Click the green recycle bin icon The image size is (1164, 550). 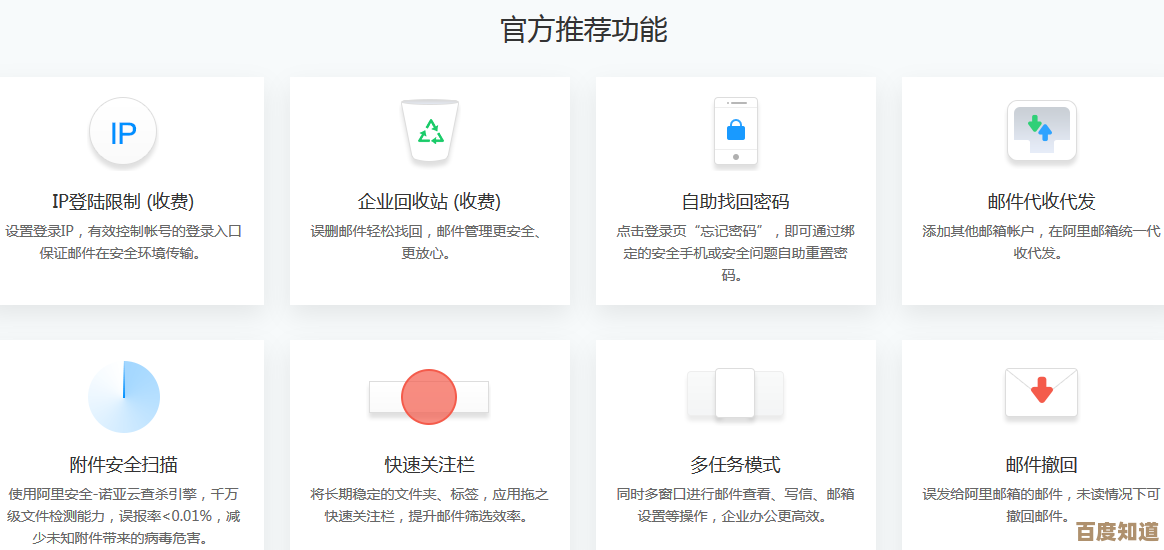[x=430, y=133]
